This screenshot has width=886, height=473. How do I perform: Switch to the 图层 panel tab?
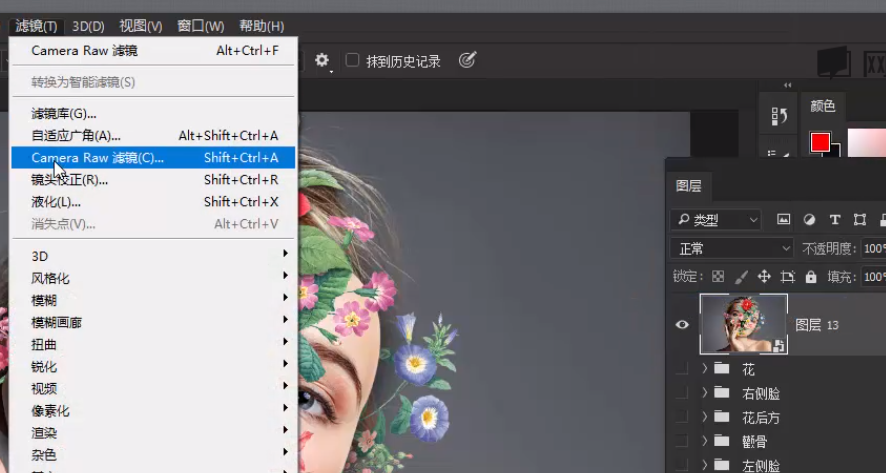point(688,186)
